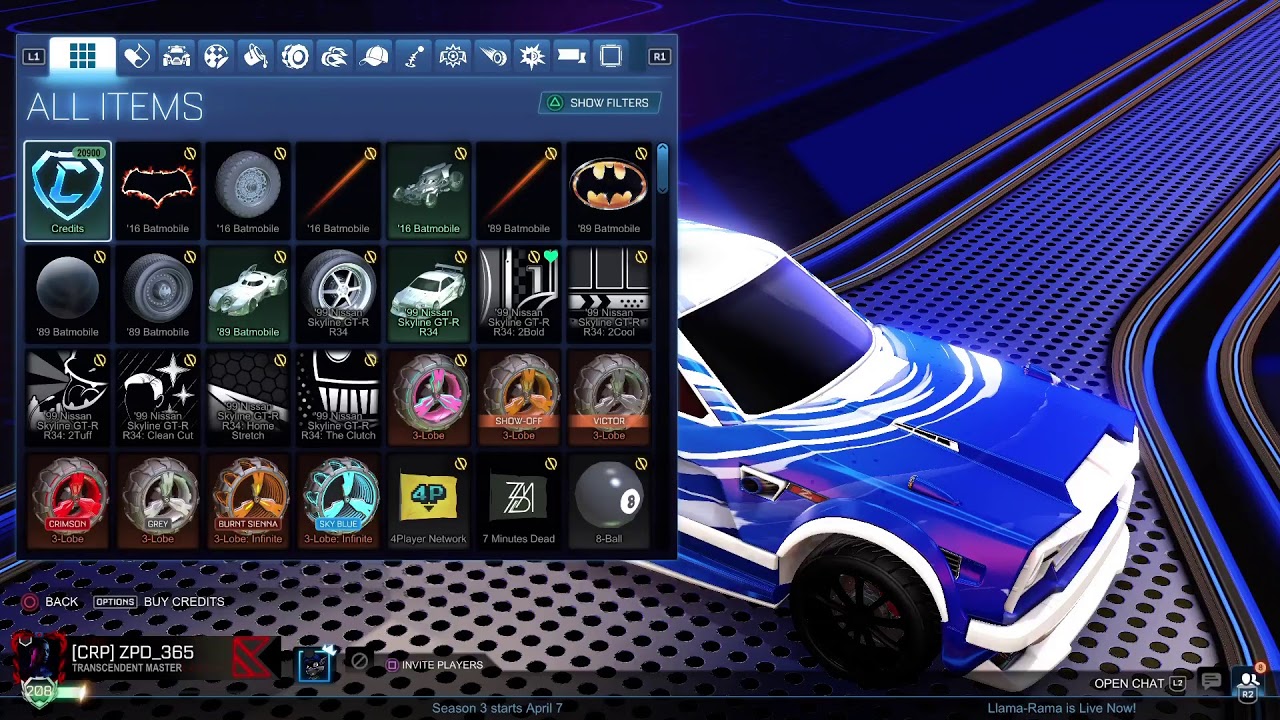Click 'Season 3 starts April 7' news text
Image resolution: width=1280 pixels, height=720 pixels.
(x=497, y=708)
